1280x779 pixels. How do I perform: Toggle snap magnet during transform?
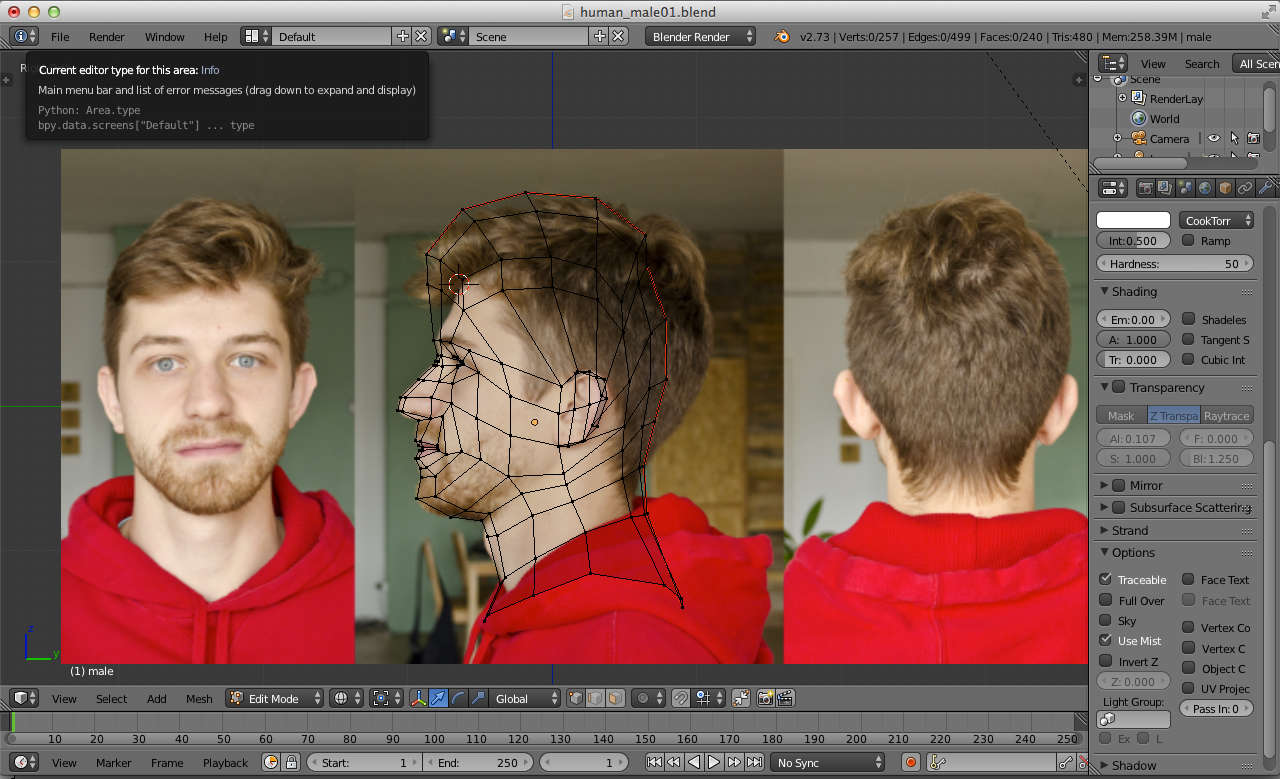click(x=681, y=698)
